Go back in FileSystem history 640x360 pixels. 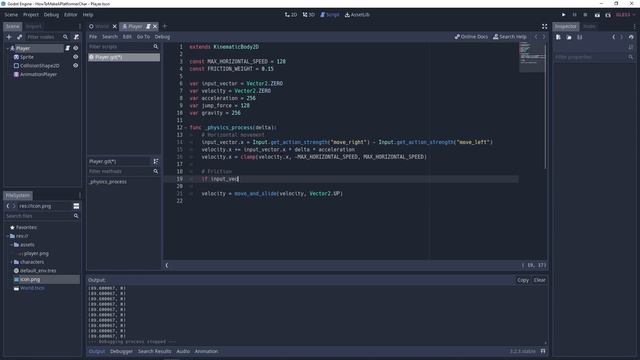(8, 206)
